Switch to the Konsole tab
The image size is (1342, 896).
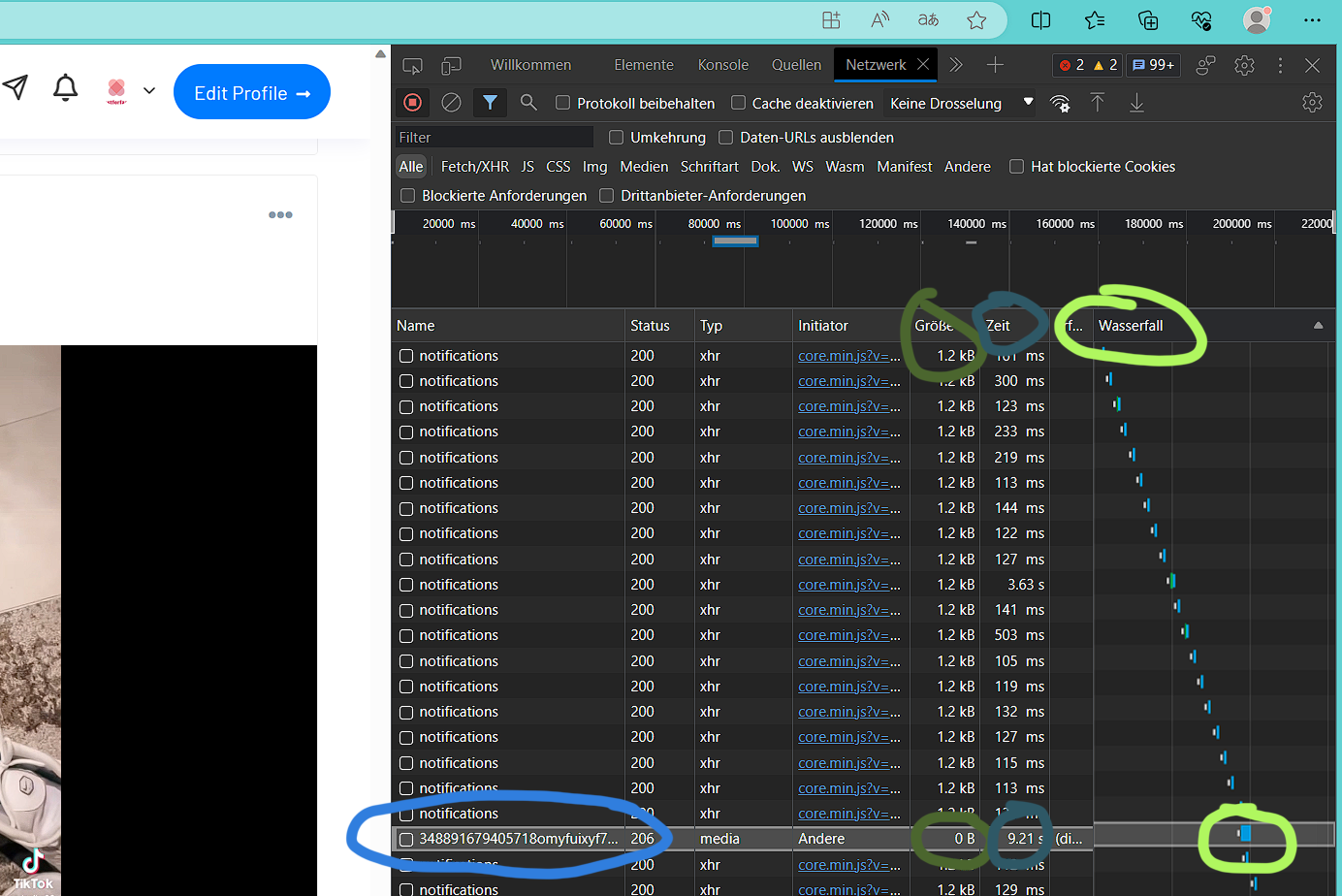722,65
